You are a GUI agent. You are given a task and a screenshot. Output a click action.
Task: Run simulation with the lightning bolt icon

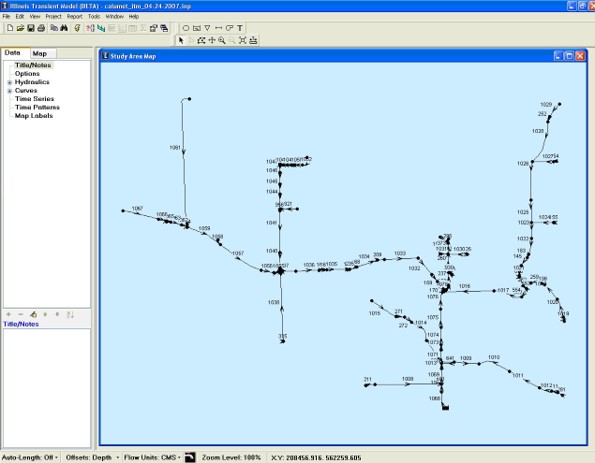(x=77, y=28)
